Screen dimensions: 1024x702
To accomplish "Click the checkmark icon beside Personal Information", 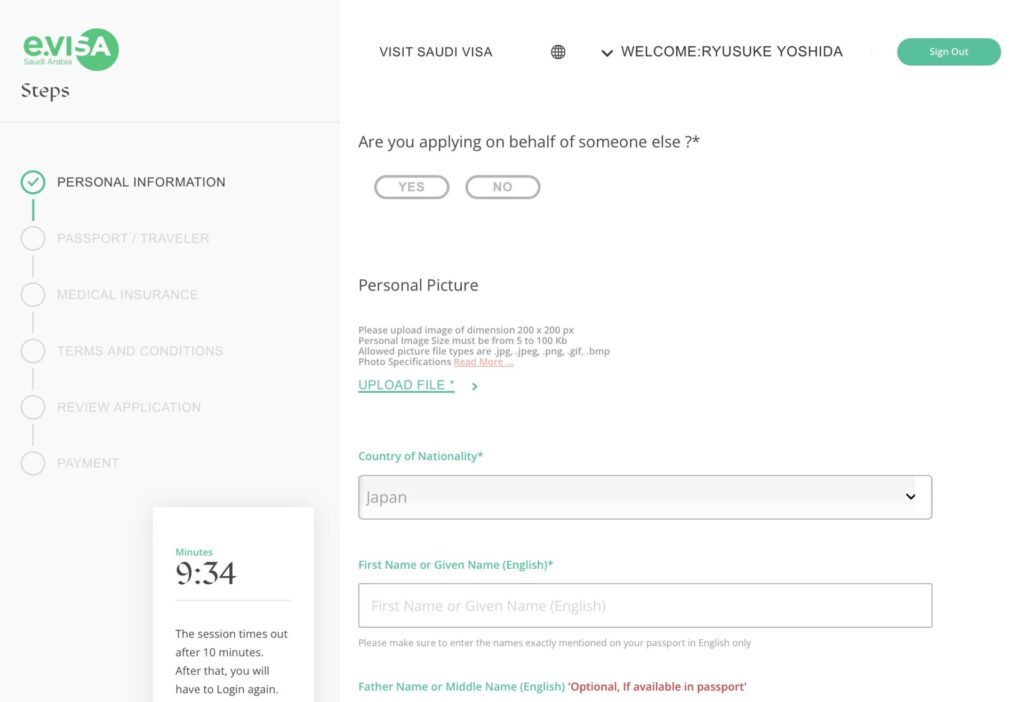I will point(33,182).
